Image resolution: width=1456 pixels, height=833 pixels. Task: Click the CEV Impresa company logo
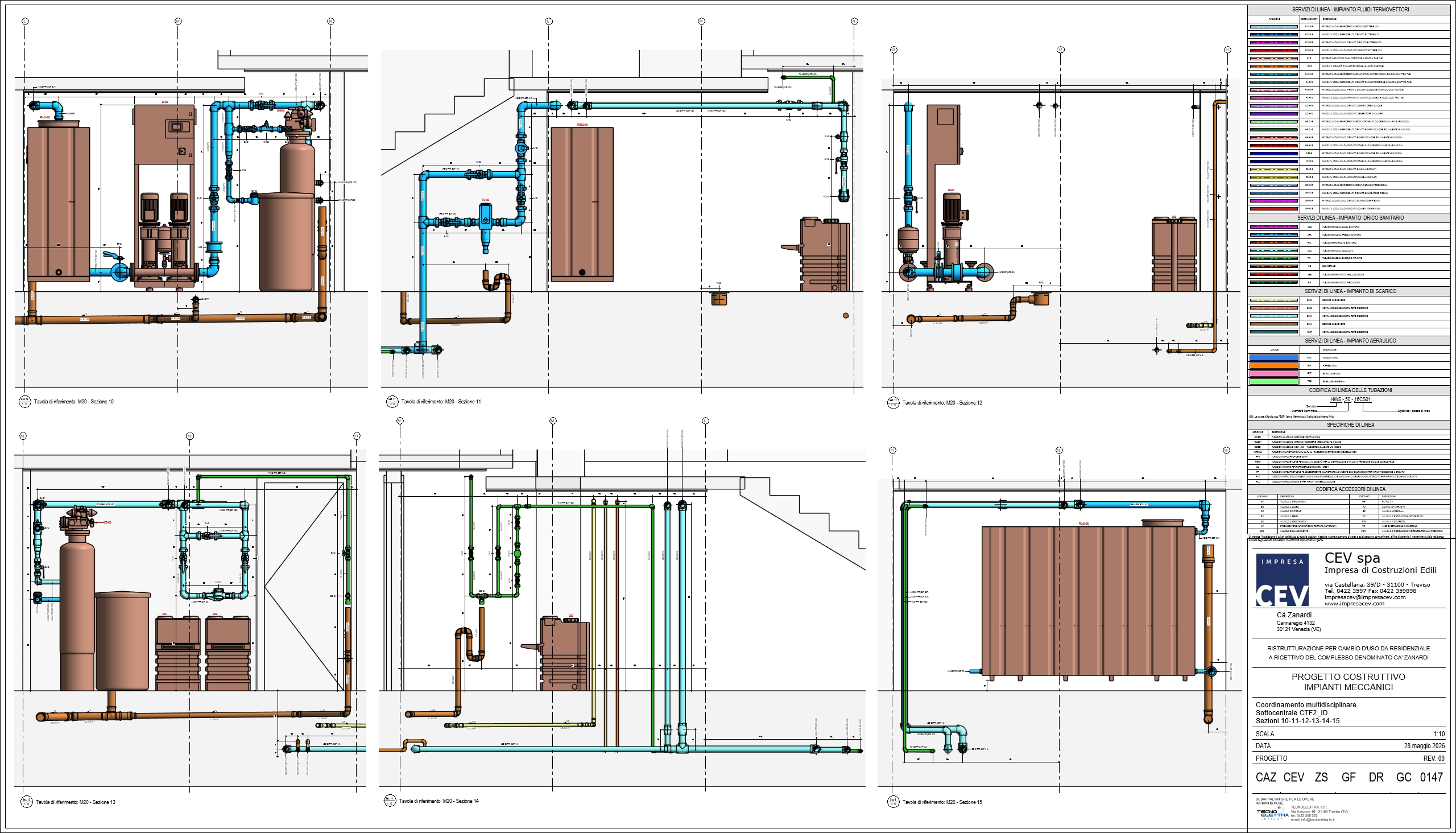(x=1282, y=580)
